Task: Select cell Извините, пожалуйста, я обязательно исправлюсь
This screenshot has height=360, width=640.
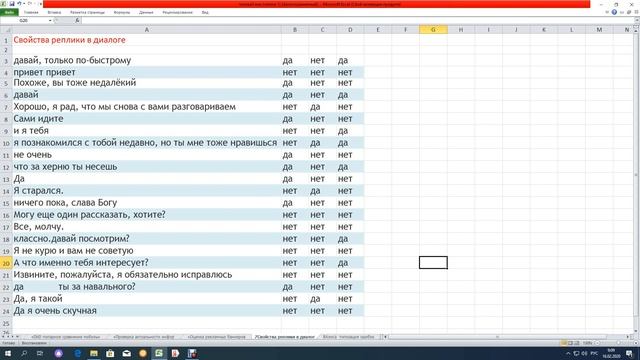Action: coord(147,275)
